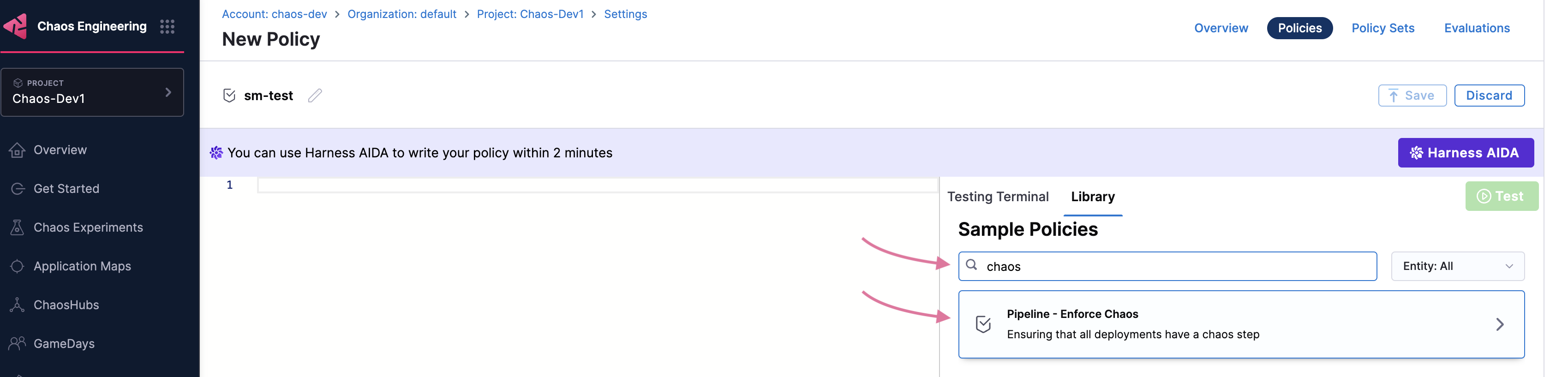Screen dimensions: 1568x377
Task: Open the Policy Sets tab
Action: 1382,28
